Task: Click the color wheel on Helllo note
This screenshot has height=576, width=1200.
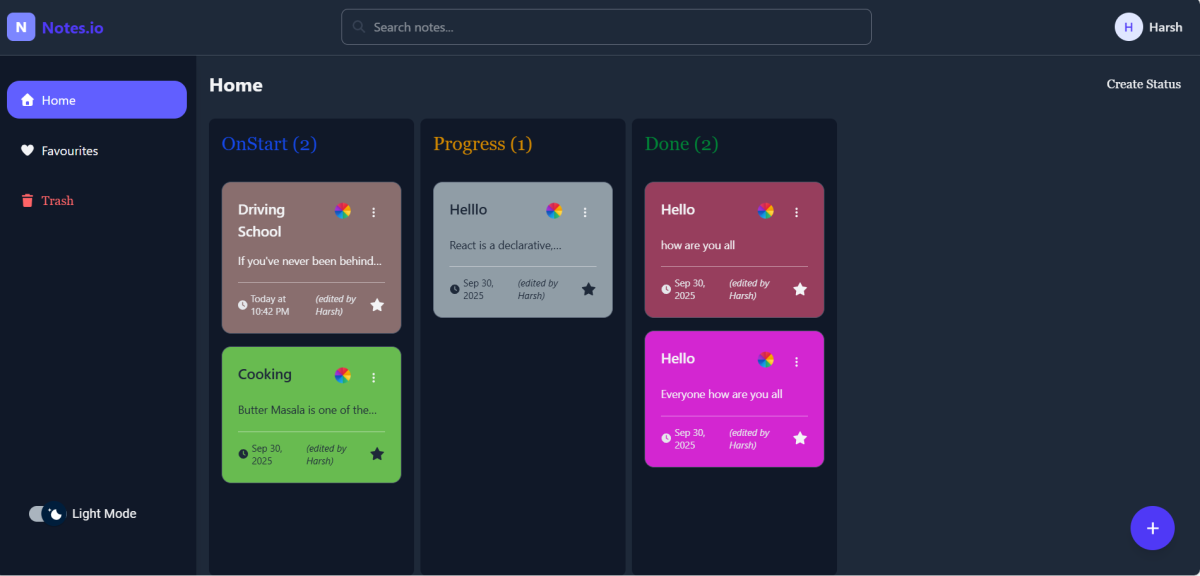Action: click(554, 211)
